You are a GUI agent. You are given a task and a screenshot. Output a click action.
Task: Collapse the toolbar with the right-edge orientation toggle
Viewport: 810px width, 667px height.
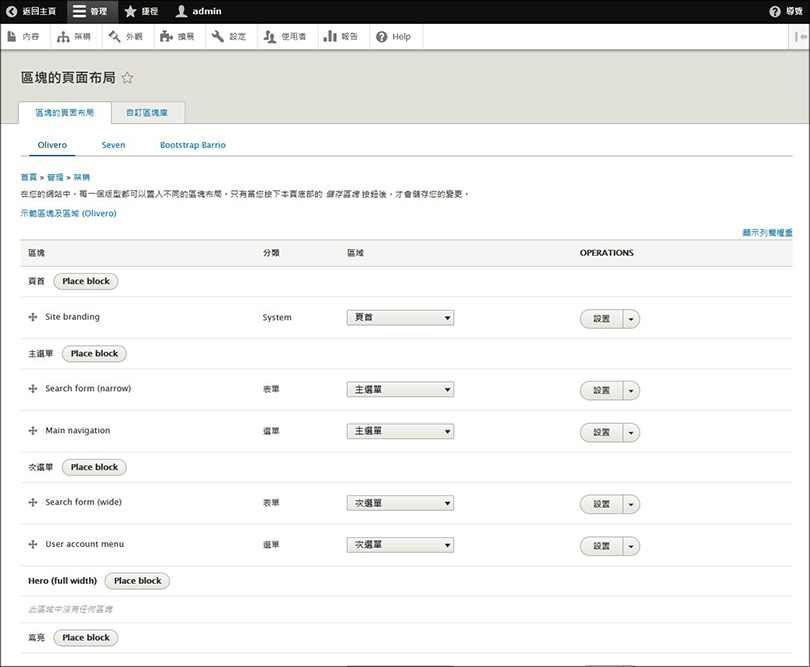pos(799,37)
